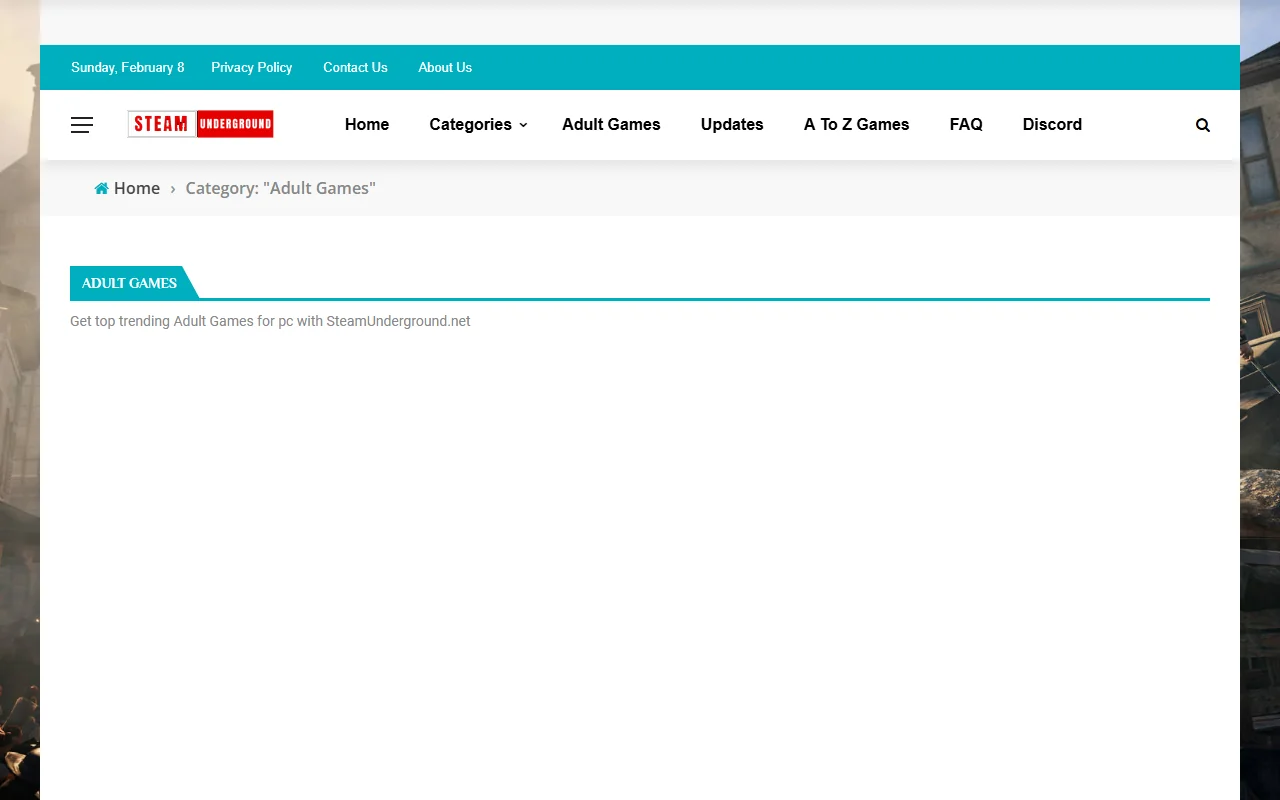Click Home in the breadcrumb trail
1280x800 pixels.
click(x=137, y=188)
